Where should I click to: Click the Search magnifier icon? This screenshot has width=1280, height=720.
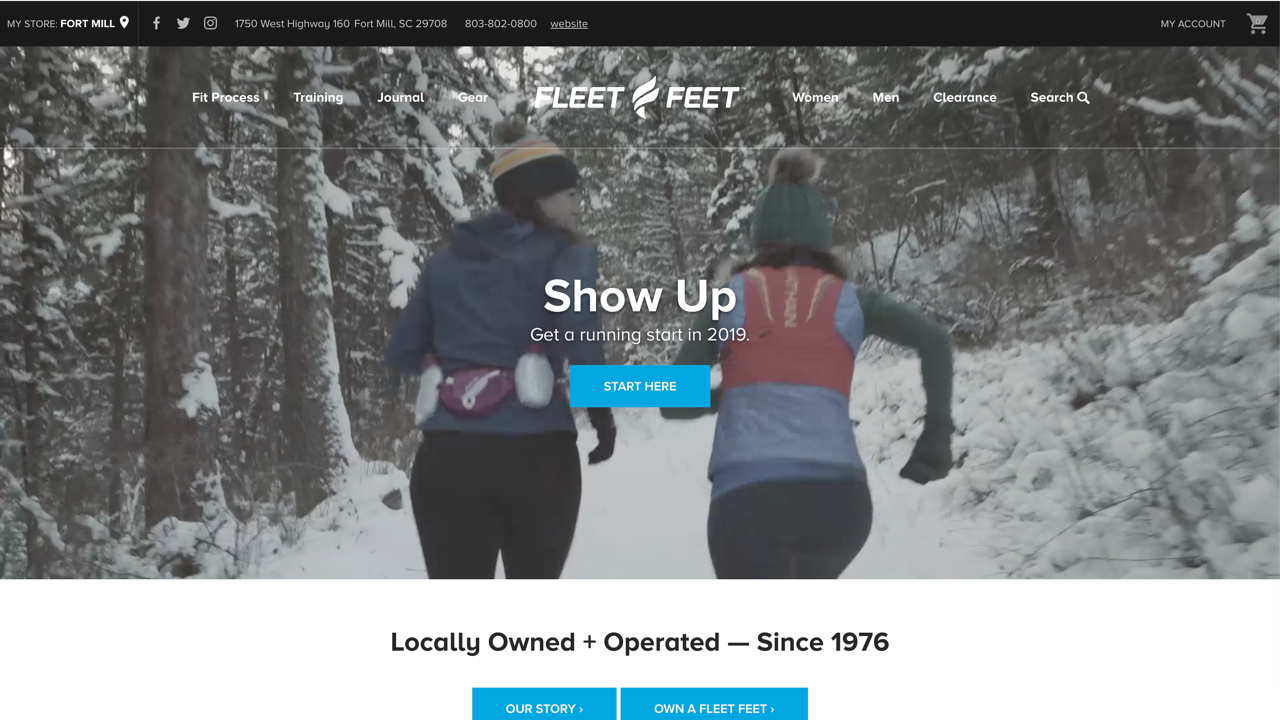1083,98
